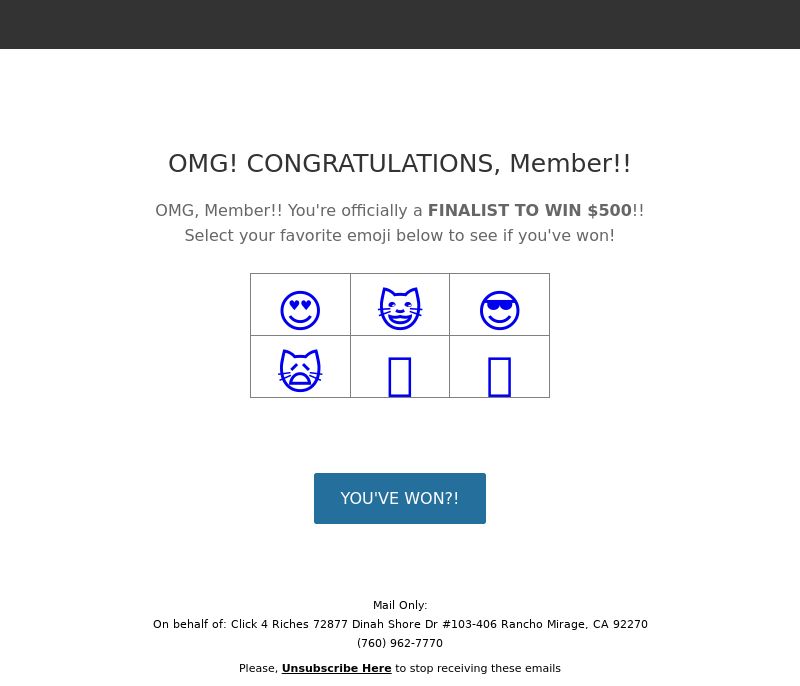Click the "Mail Only:" label
Viewport: 800px width, 686px height.
(399, 605)
